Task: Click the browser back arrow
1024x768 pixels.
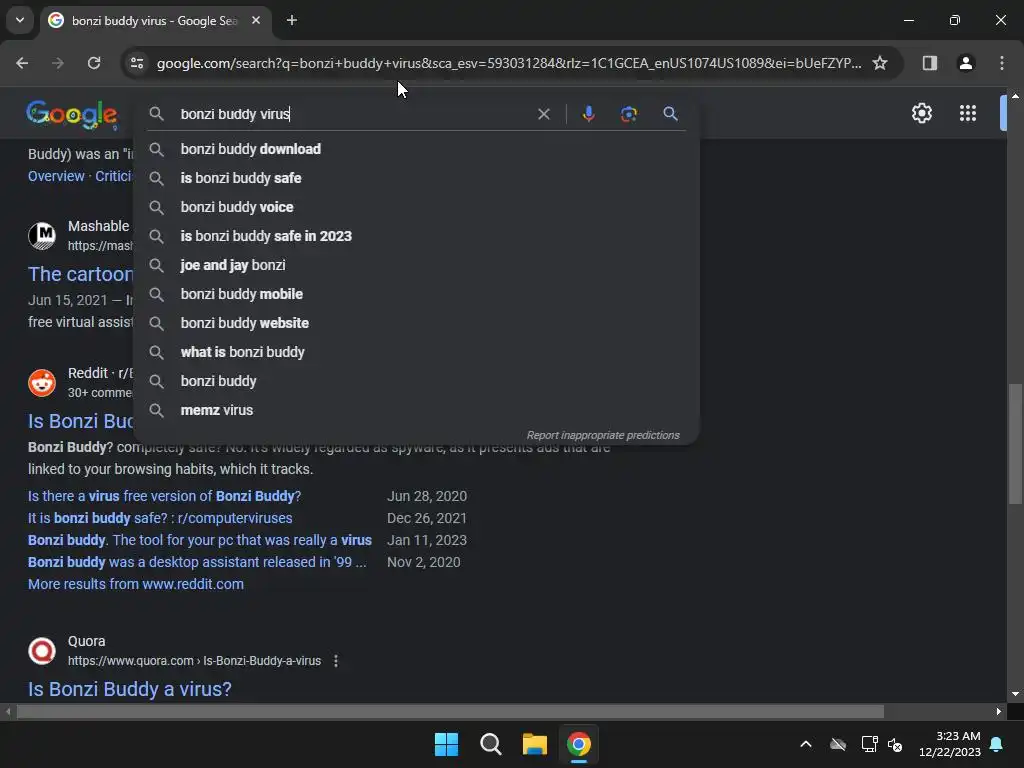Action: tap(22, 63)
